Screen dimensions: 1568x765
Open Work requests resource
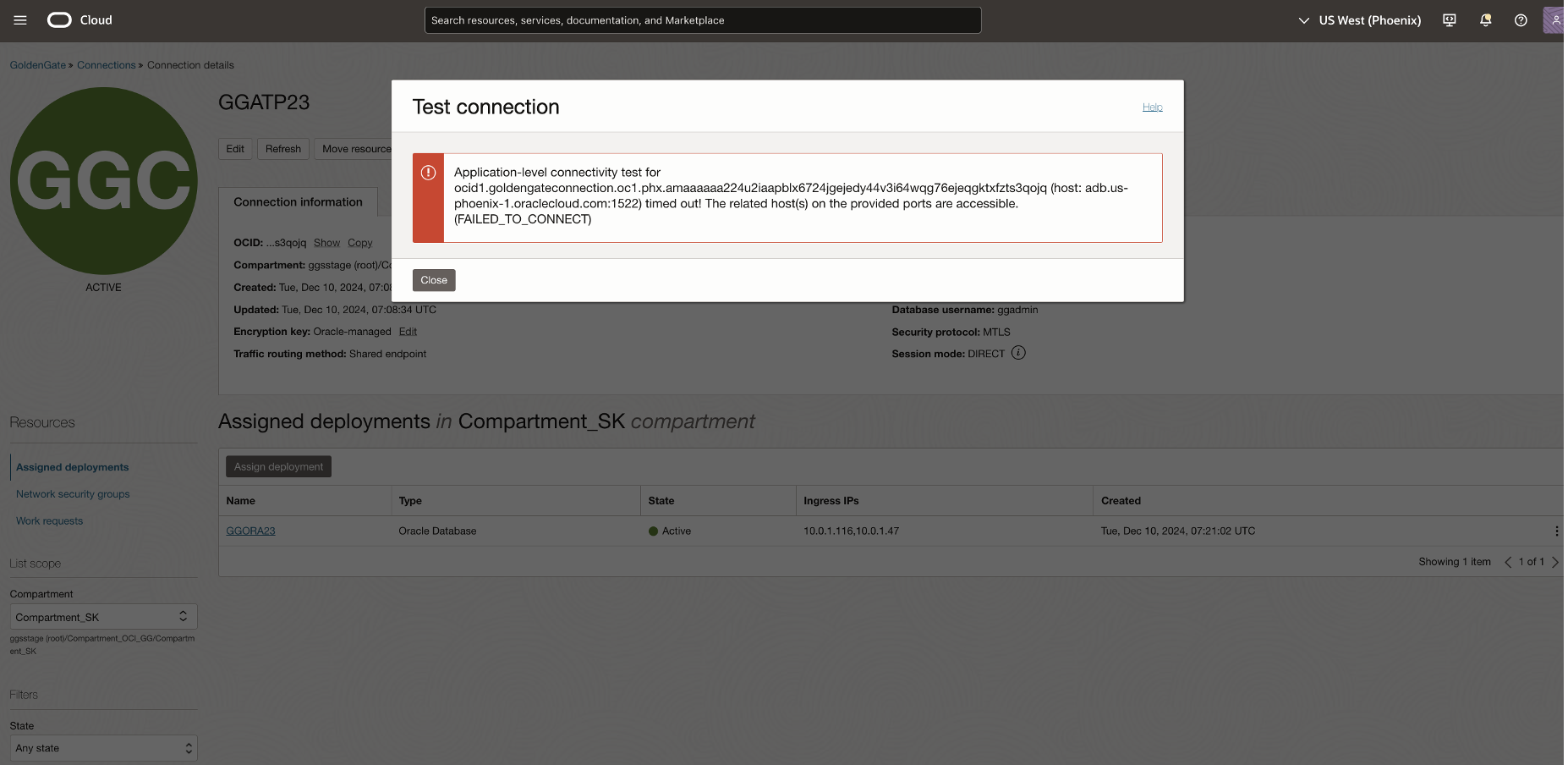point(49,521)
